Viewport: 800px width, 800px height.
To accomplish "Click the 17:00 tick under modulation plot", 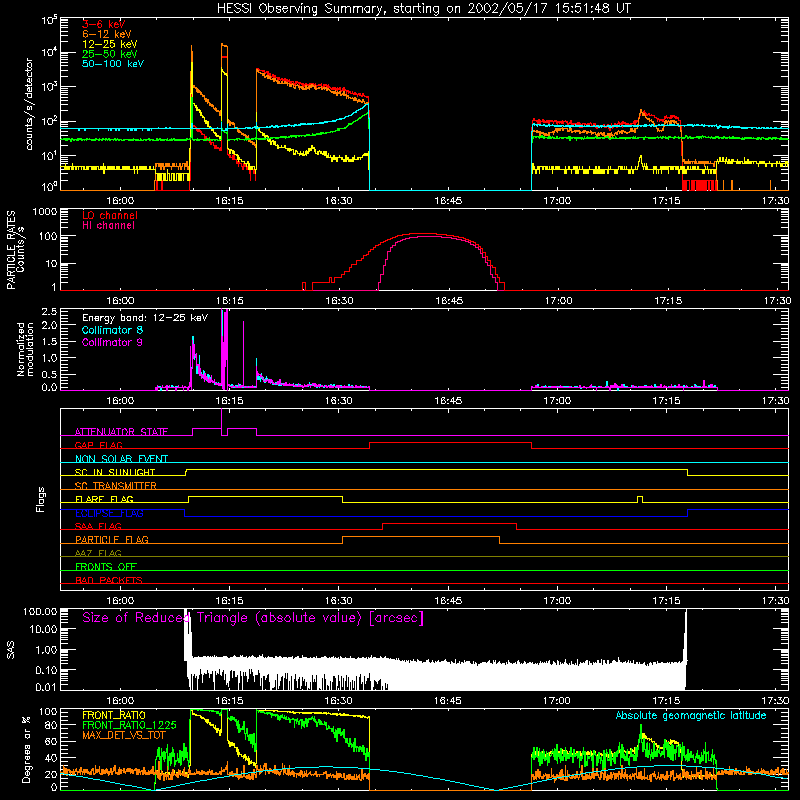I will point(557,401).
